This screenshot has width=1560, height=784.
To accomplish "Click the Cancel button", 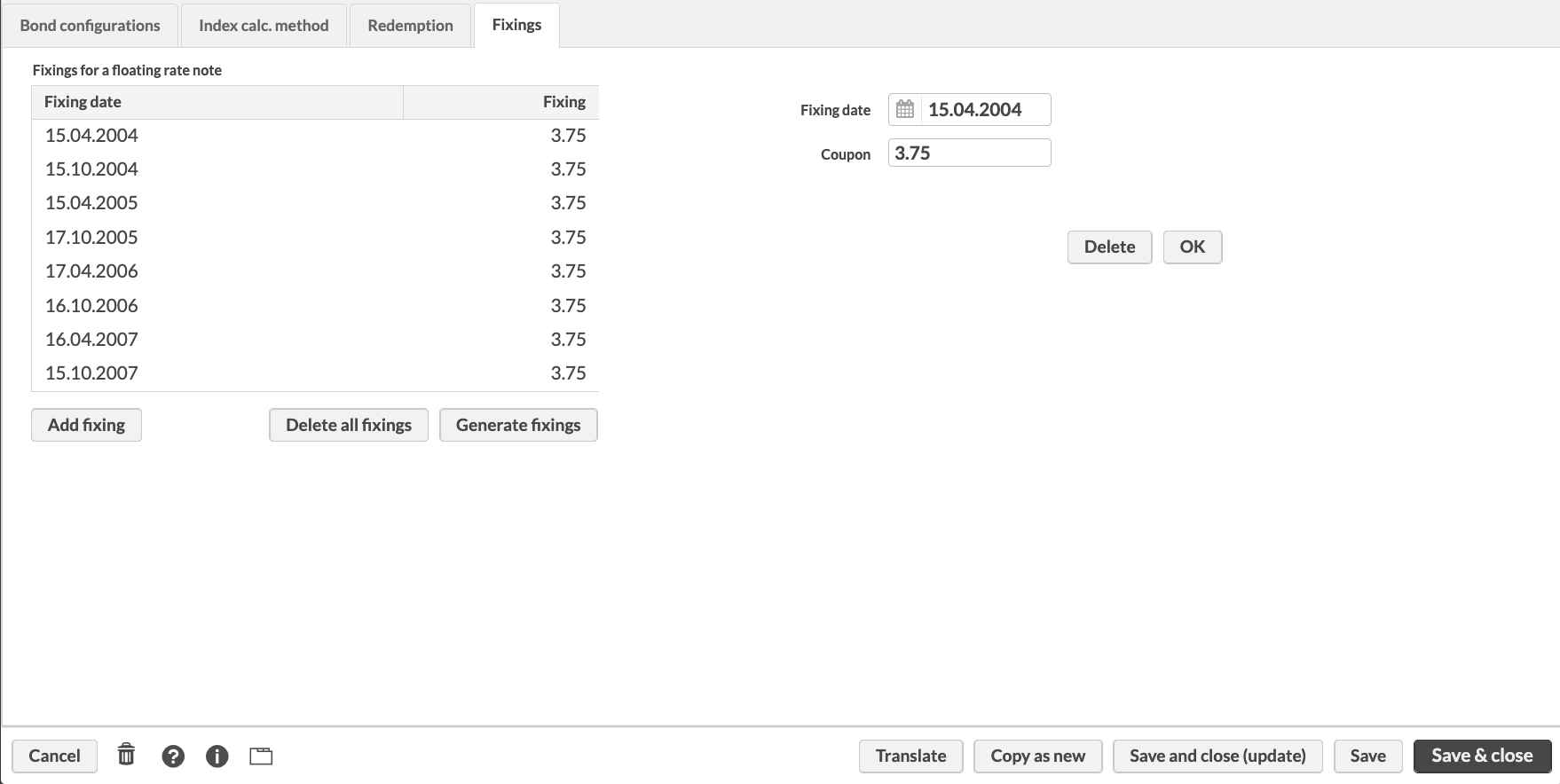I will (54, 756).
